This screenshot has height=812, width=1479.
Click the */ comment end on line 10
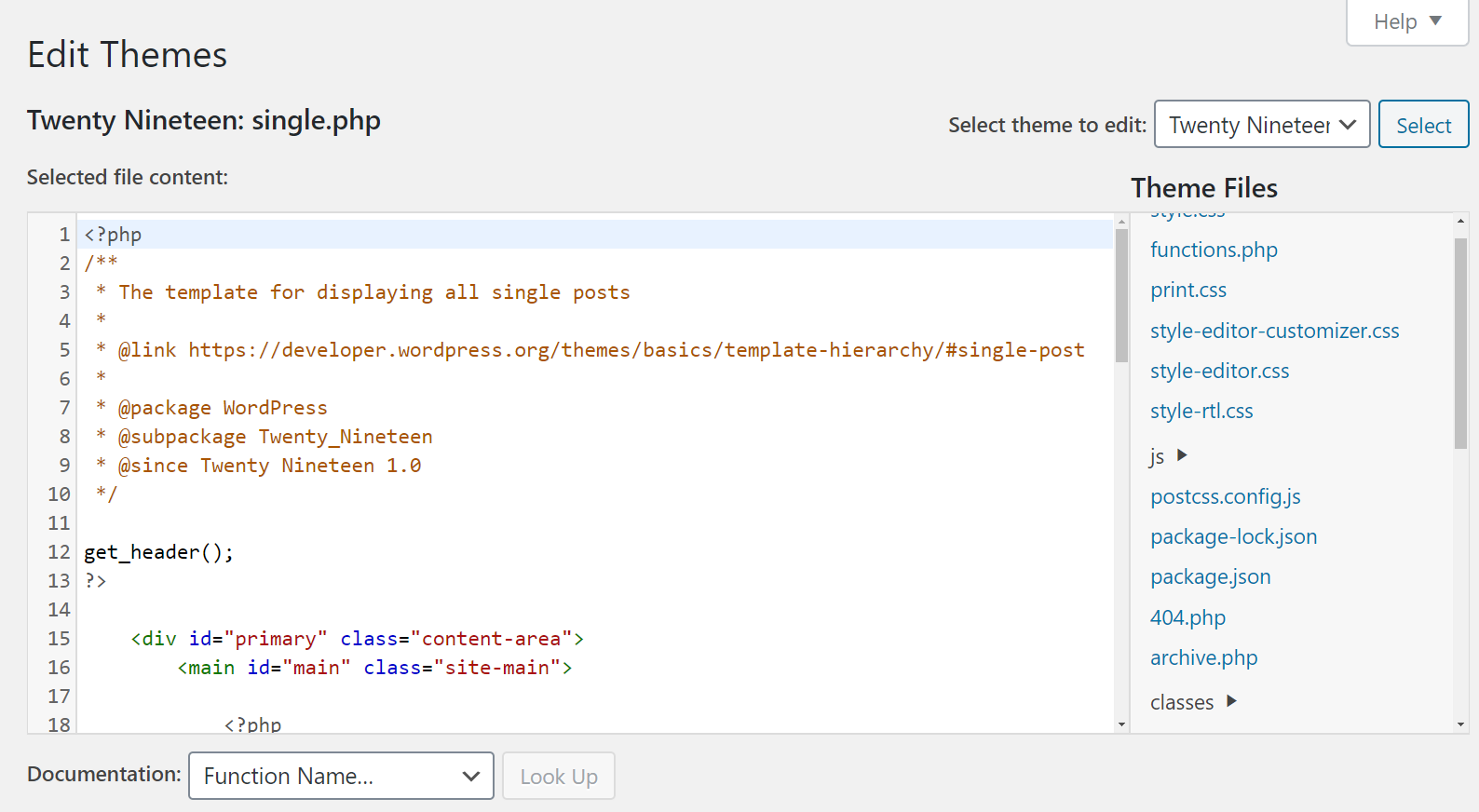pyautogui.click(x=106, y=494)
